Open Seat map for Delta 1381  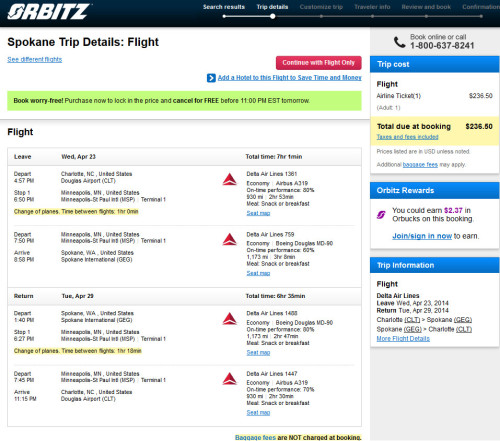258,213
